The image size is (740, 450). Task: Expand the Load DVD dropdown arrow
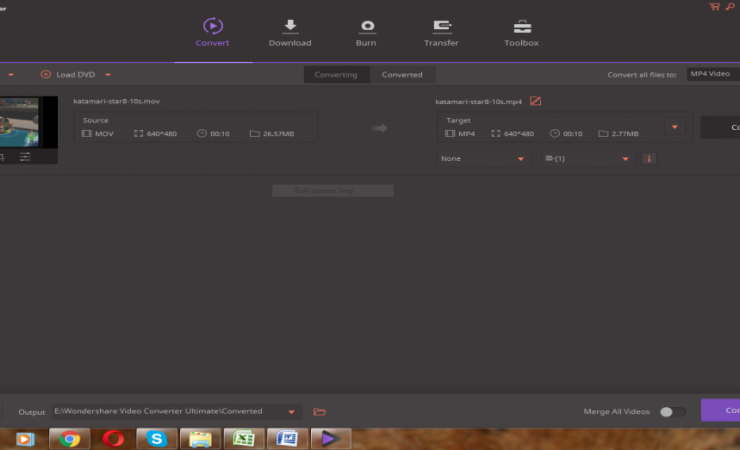click(x=108, y=75)
